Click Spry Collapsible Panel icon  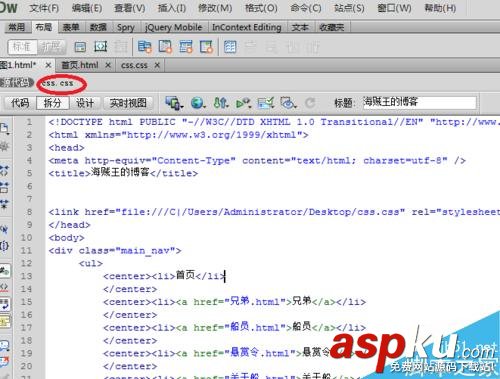pyautogui.click(x=206, y=47)
